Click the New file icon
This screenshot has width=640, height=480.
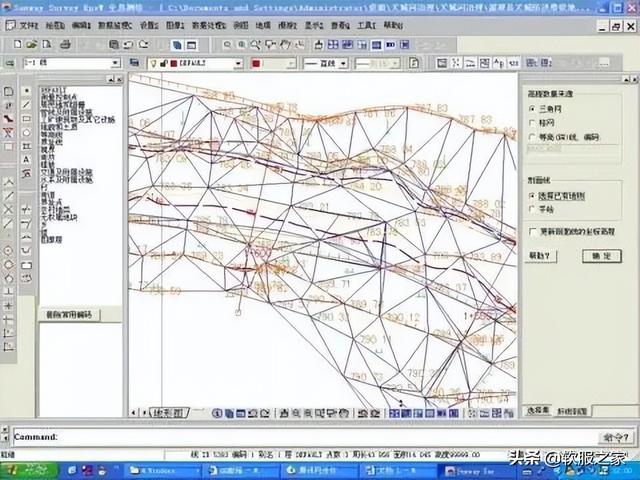tap(17, 44)
